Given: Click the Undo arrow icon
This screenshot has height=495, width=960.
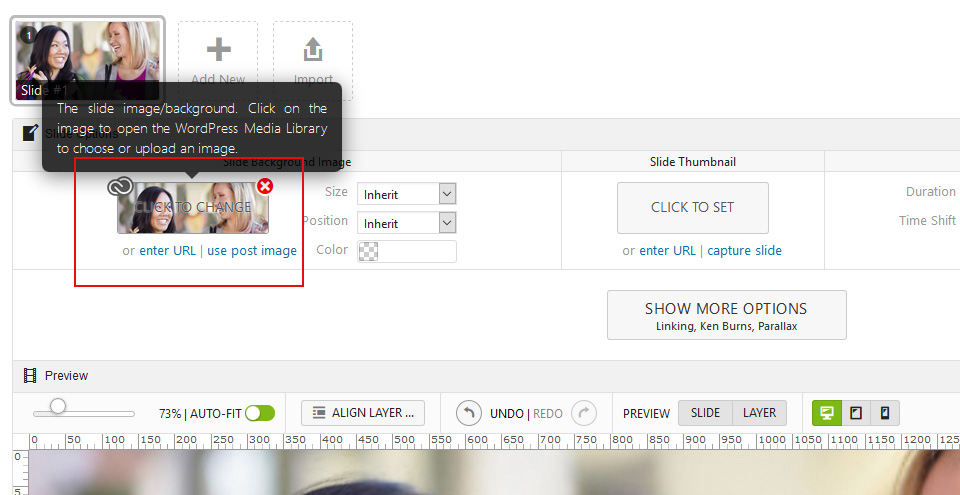Looking at the screenshot, I should click(x=469, y=413).
